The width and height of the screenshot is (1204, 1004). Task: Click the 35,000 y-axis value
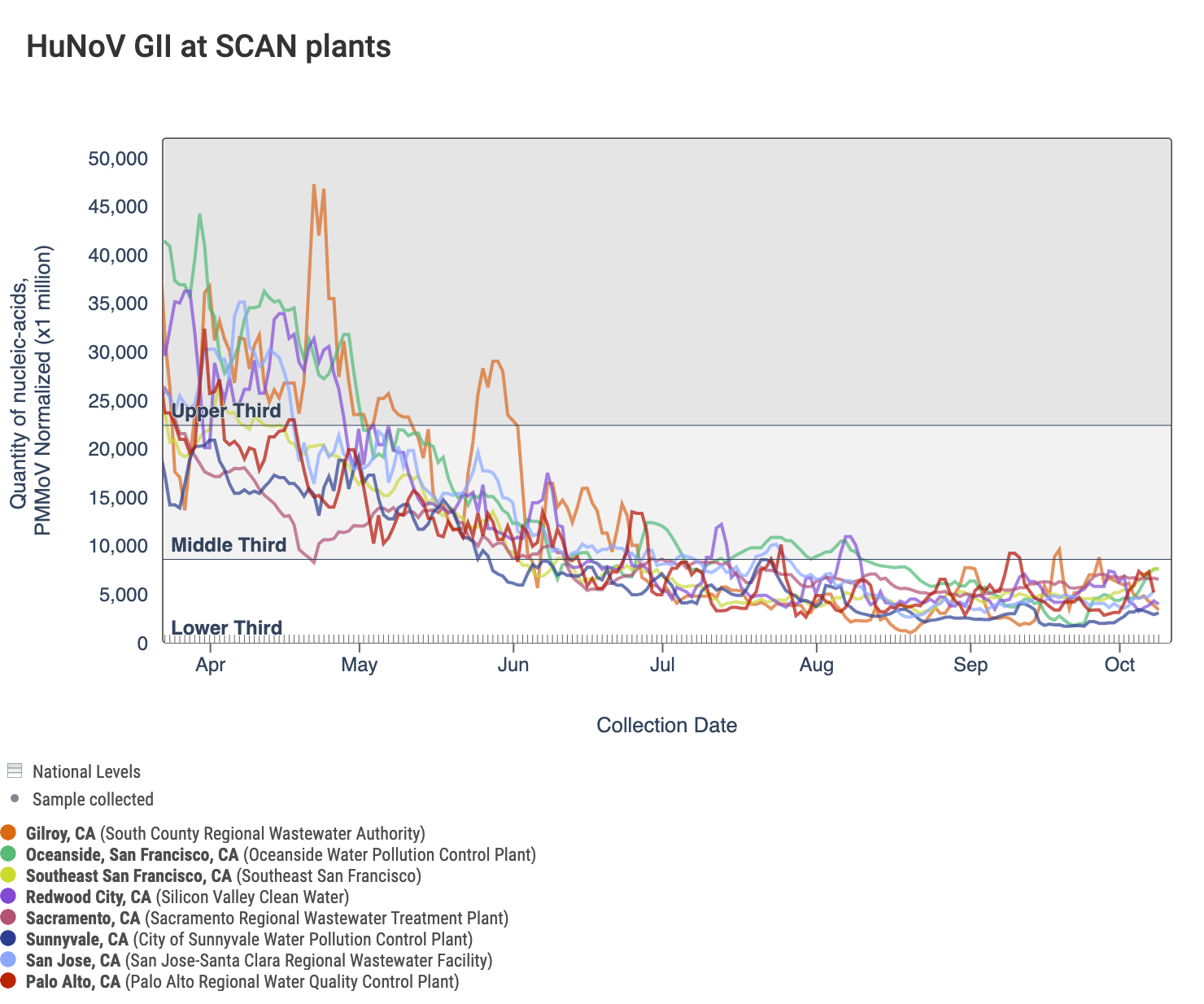click(118, 303)
